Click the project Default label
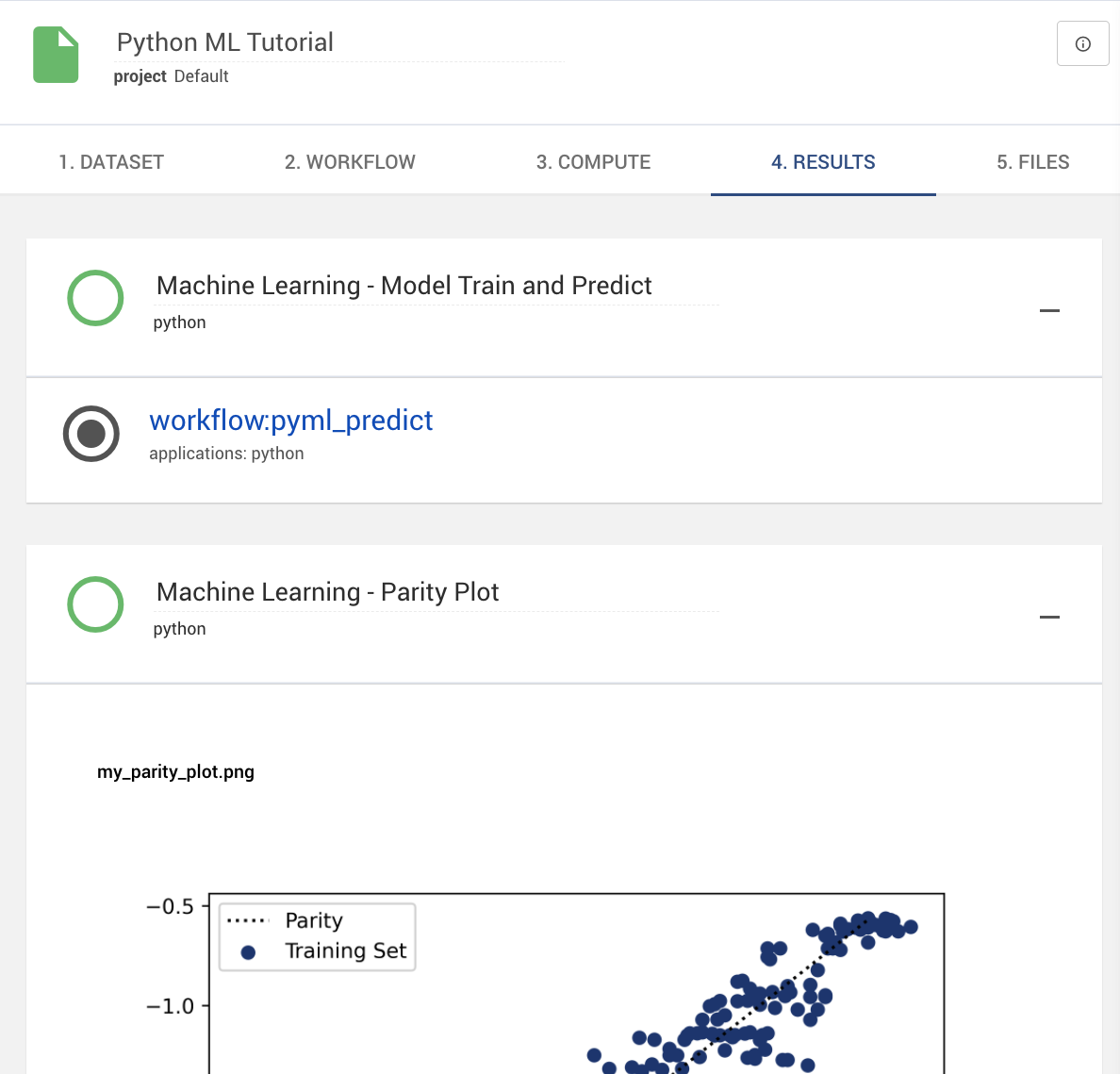Image resolution: width=1120 pixels, height=1074 pixels. click(x=172, y=76)
